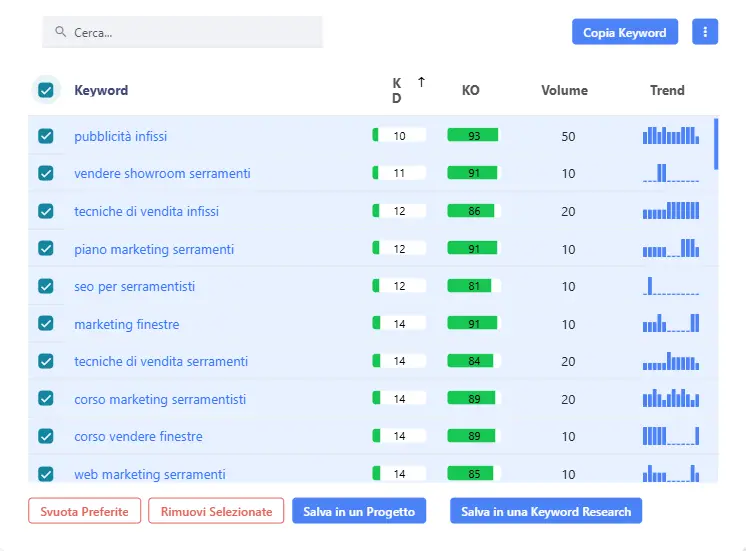Uncheck tecniche di vendita serramenti checkbox
The image size is (746, 551).
[x=46, y=361]
